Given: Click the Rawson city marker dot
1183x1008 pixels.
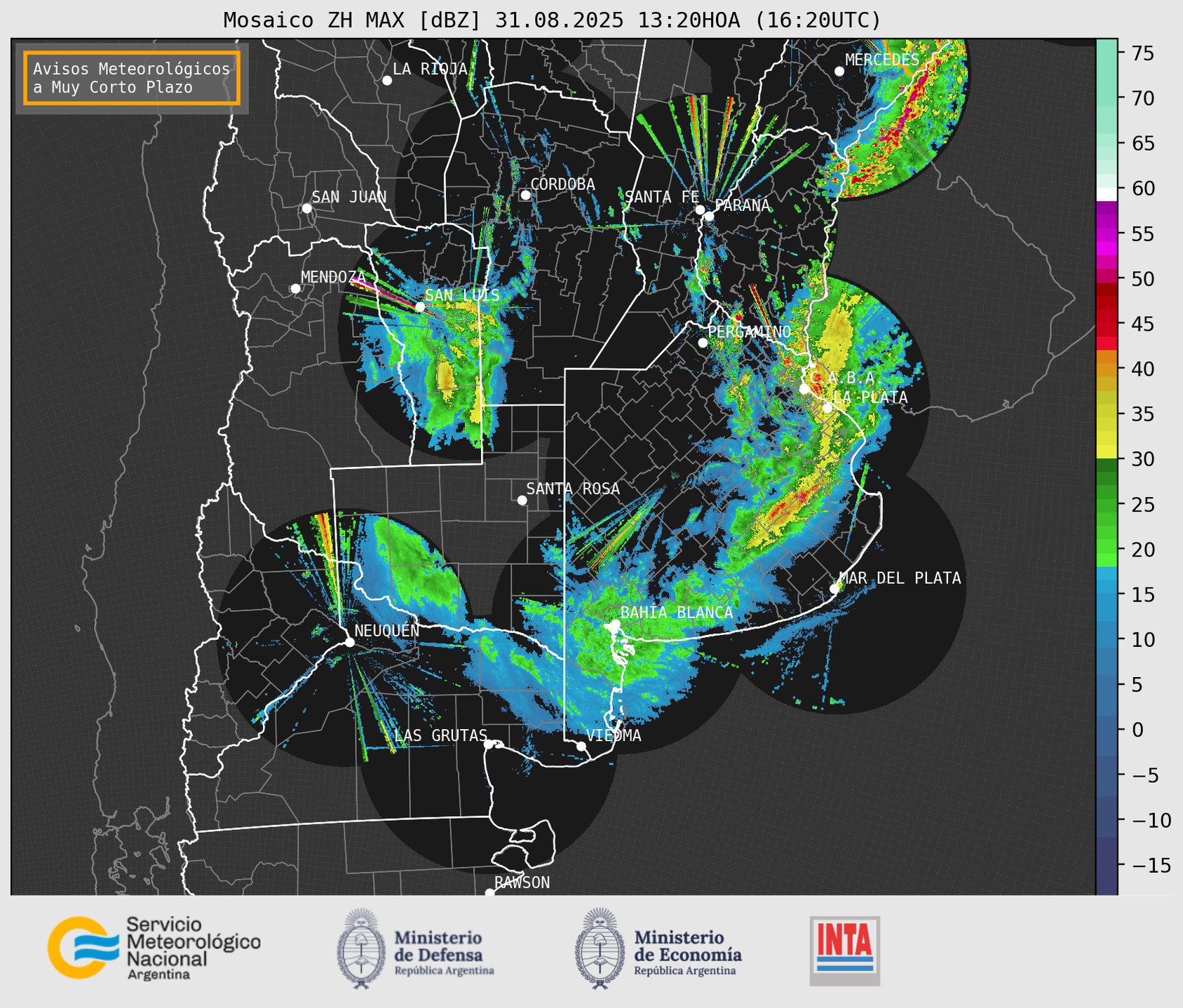Looking at the screenshot, I should tap(489, 893).
